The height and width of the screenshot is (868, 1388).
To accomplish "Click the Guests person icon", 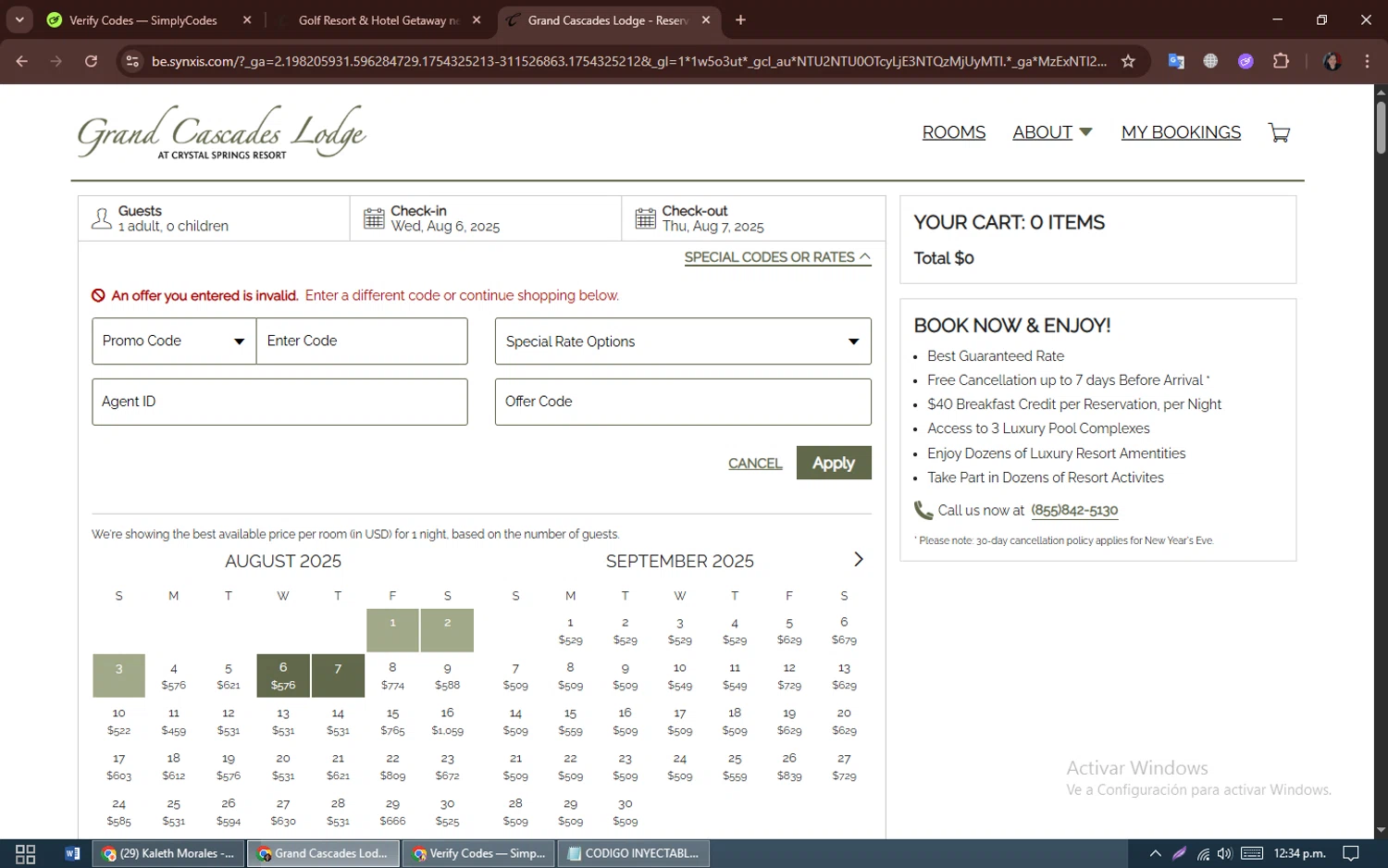I will (102, 218).
